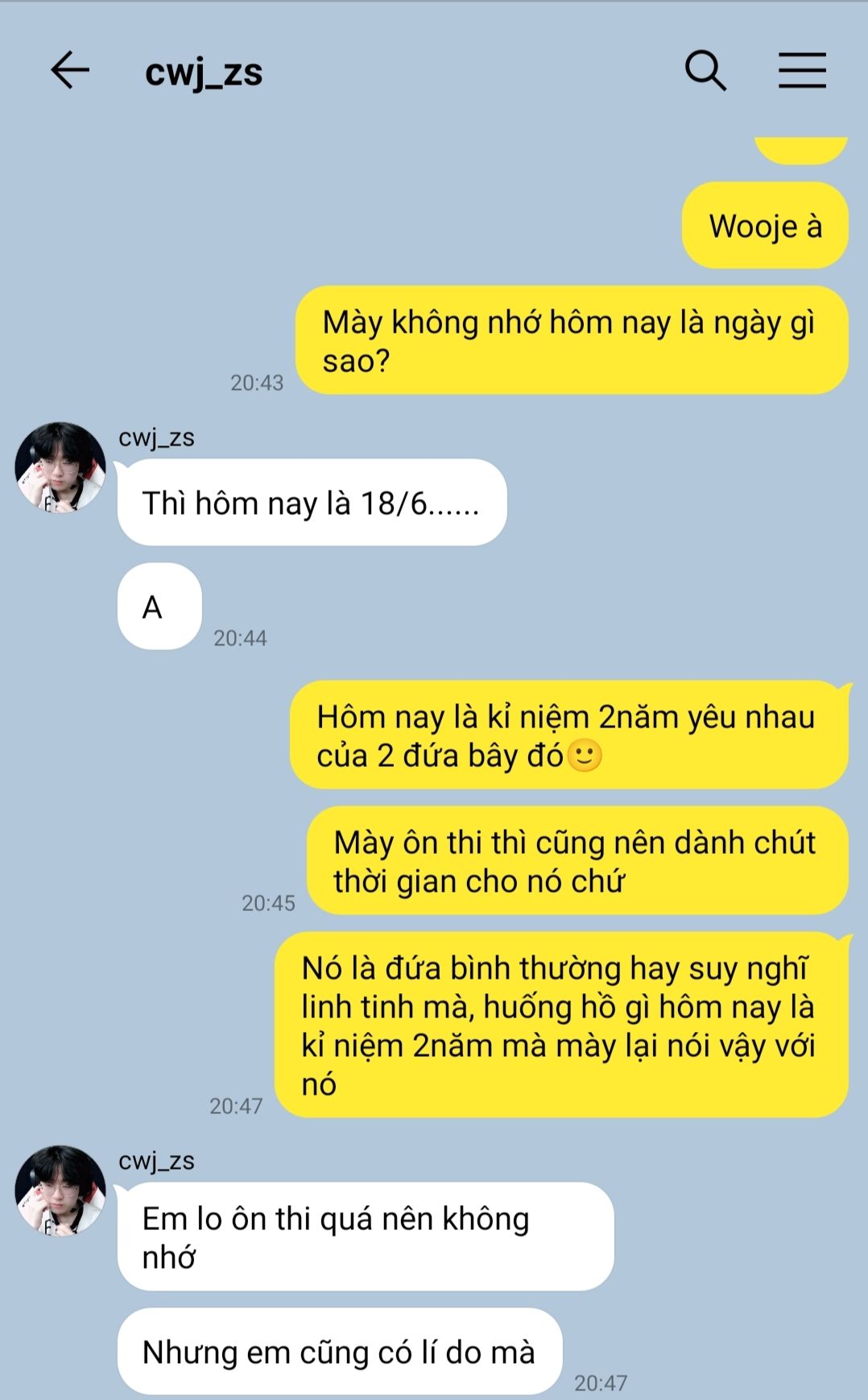
Task: Select the 'Wooje à' message bubble
Action: pyautogui.click(x=765, y=226)
